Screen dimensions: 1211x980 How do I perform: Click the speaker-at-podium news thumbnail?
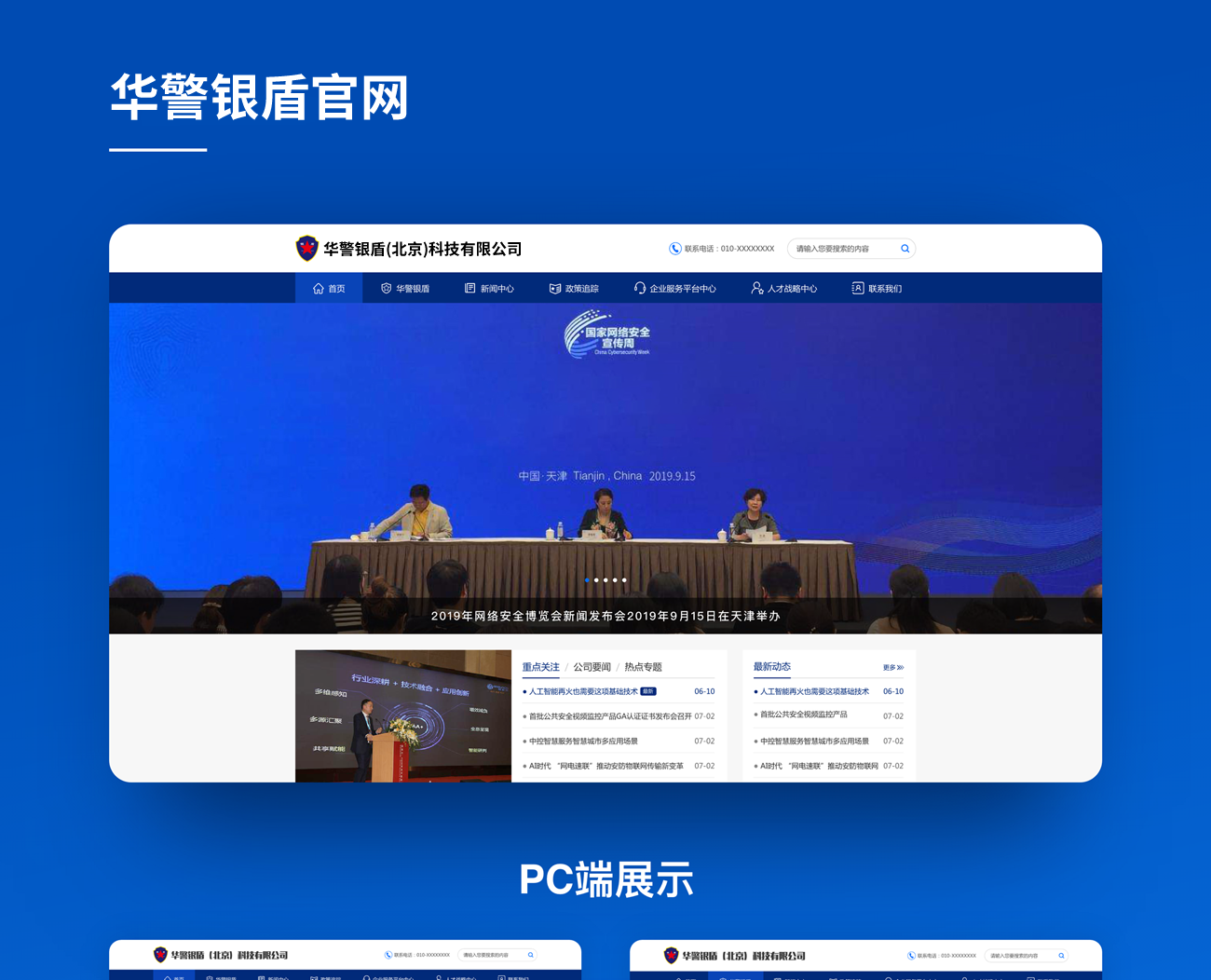[x=403, y=715]
